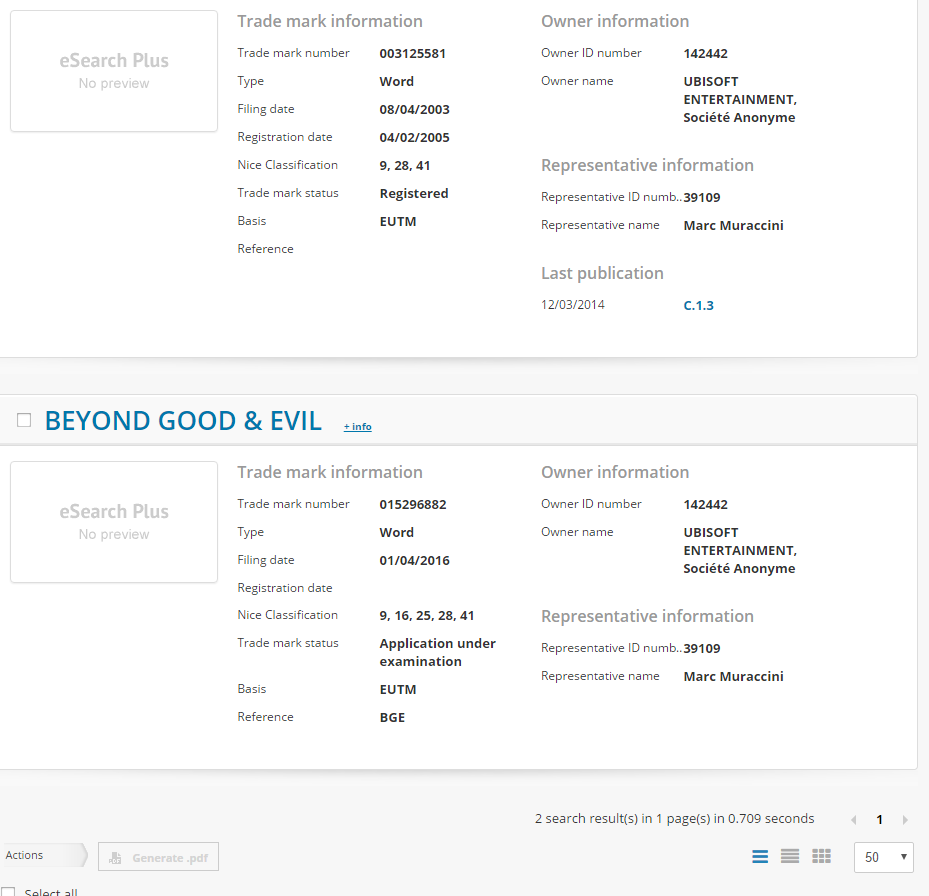Image resolution: width=929 pixels, height=896 pixels.
Task: Click the UBISOFT owner name for trade mark 015296882
Action: 740,551
